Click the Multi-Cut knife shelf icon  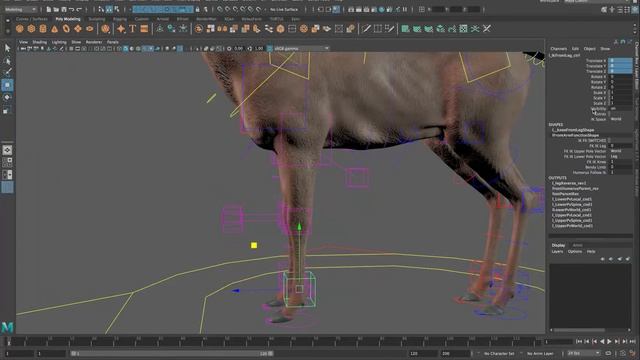[x=366, y=29]
